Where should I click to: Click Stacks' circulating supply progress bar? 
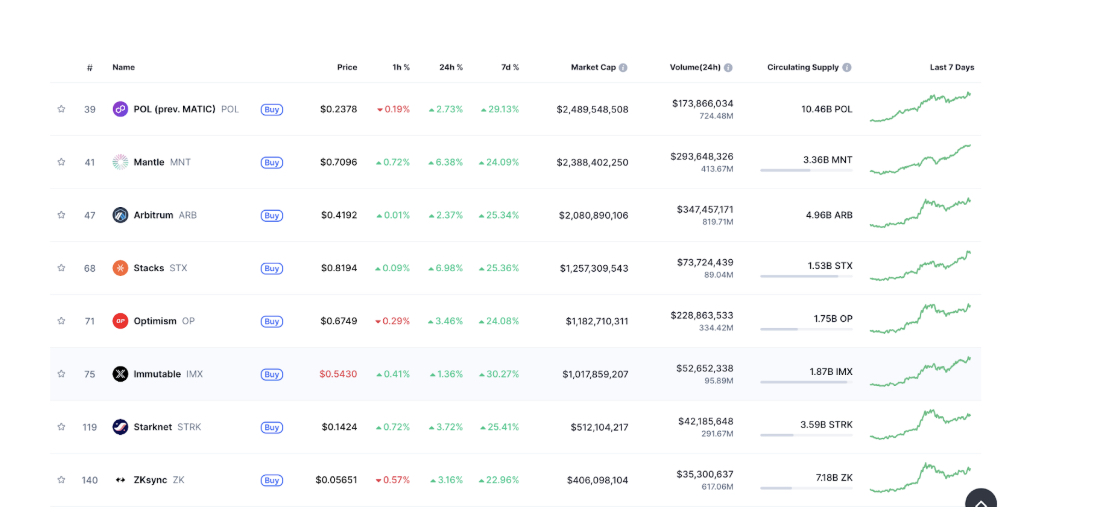[806, 276]
